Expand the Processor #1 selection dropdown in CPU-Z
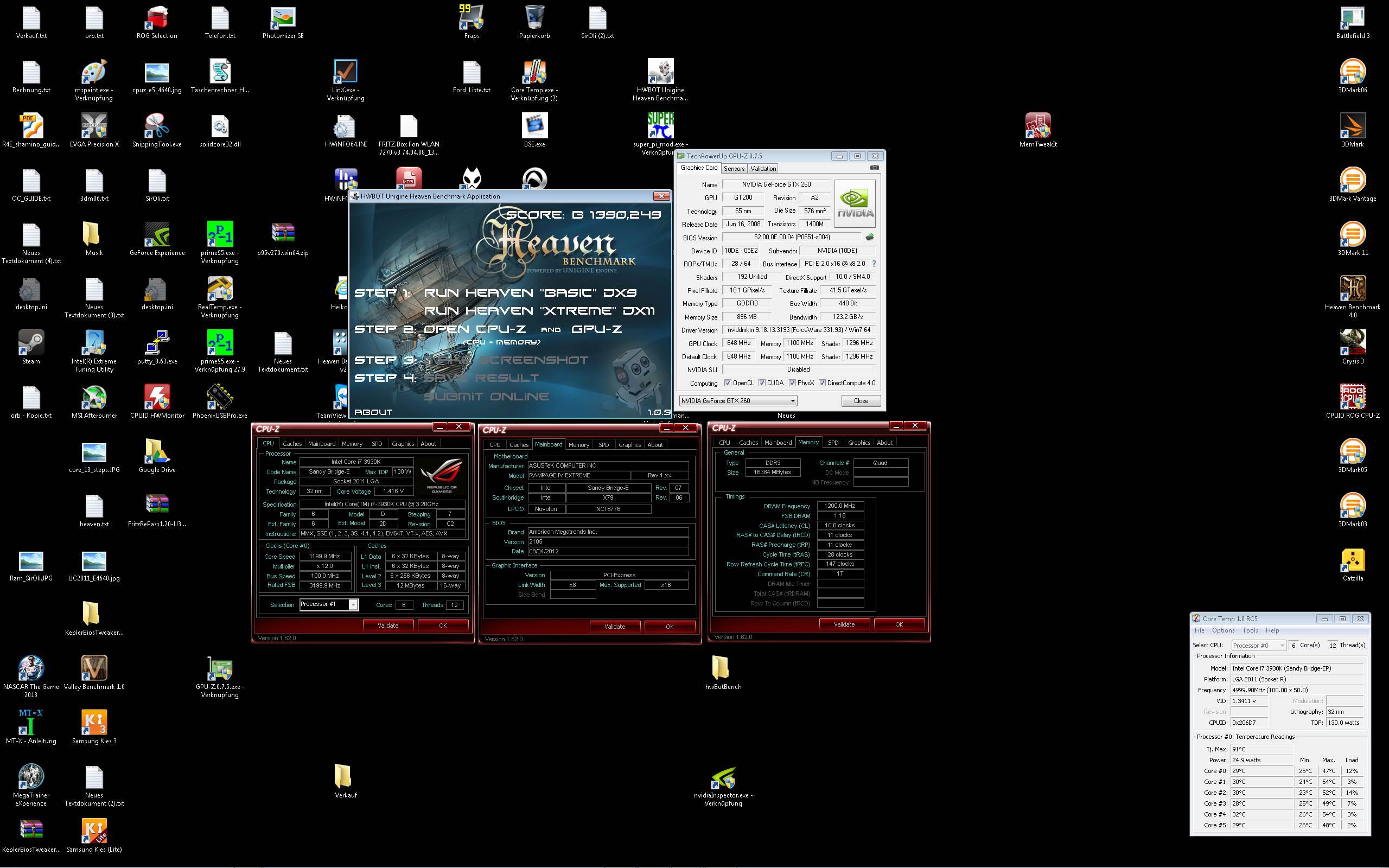Viewport: 1389px width, 868px height. pyautogui.click(x=354, y=604)
